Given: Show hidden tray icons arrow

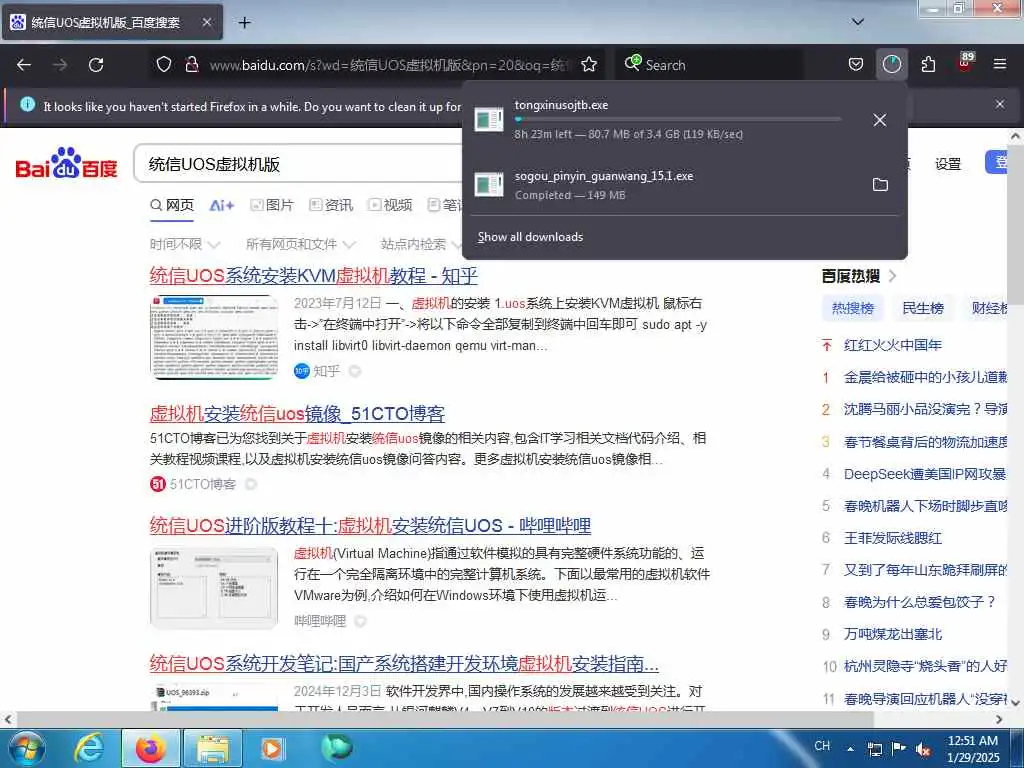Looking at the screenshot, I should tap(850, 749).
